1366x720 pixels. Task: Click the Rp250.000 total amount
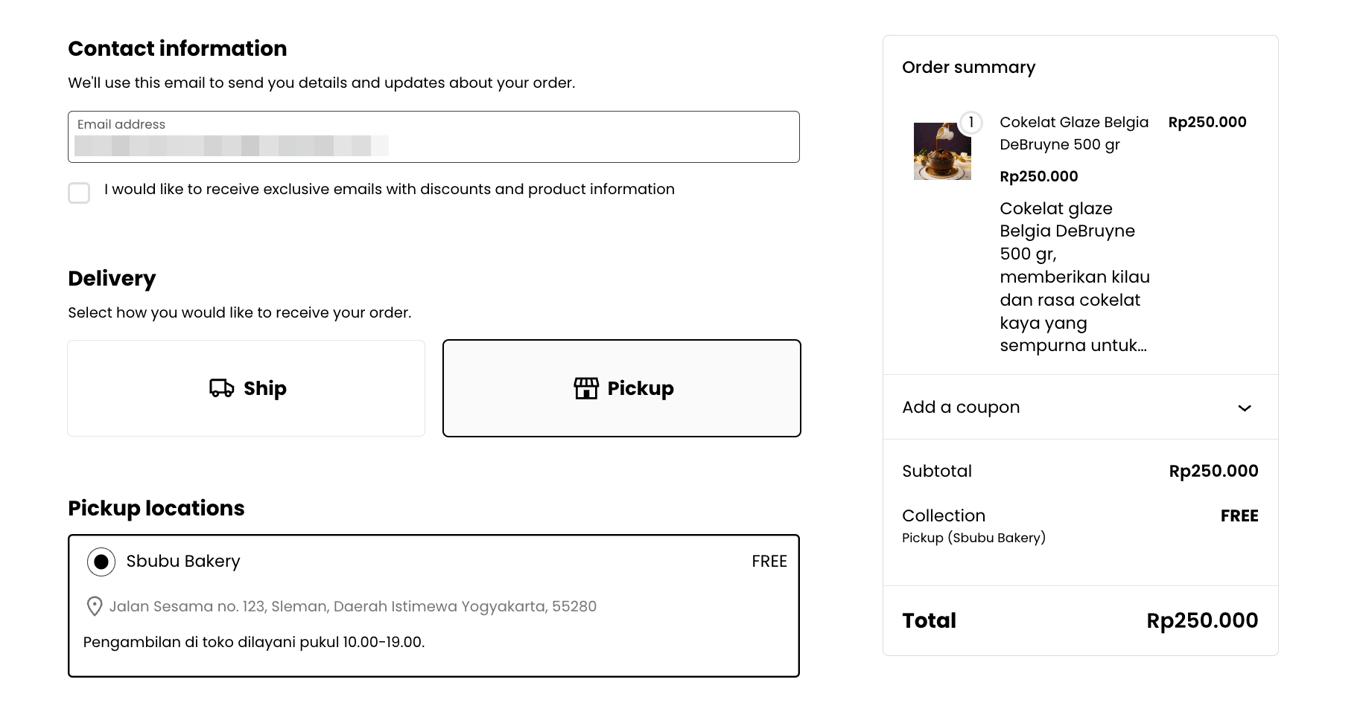pyautogui.click(x=1202, y=620)
